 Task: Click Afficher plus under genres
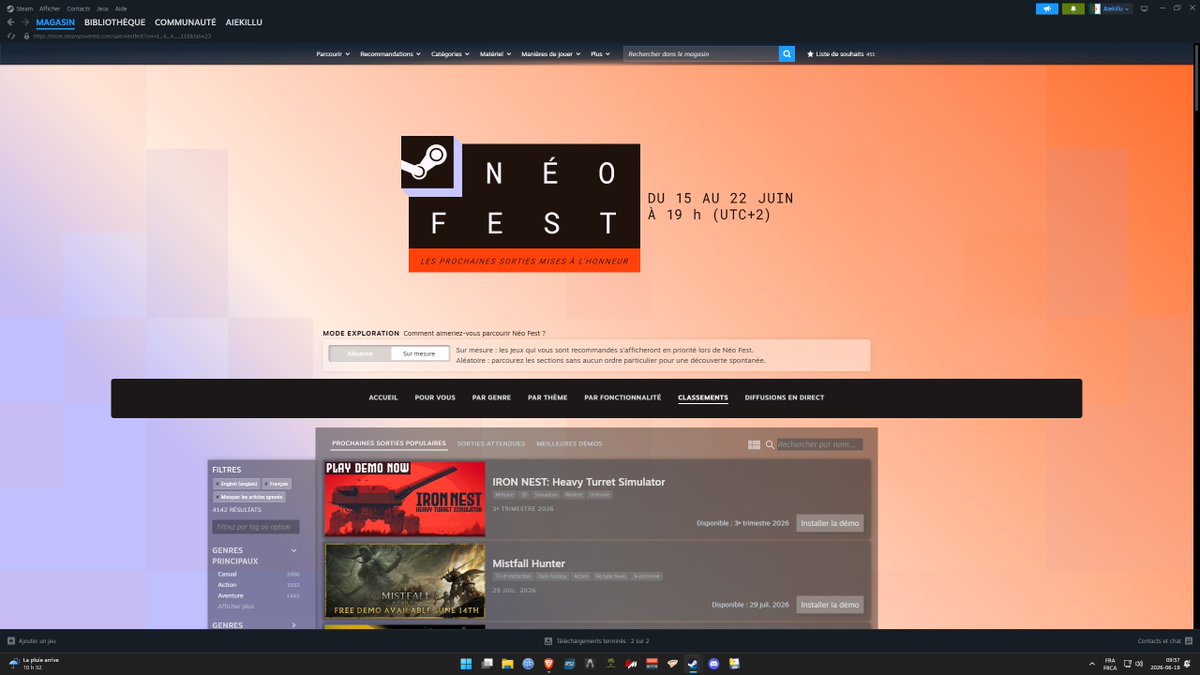tap(236, 607)
